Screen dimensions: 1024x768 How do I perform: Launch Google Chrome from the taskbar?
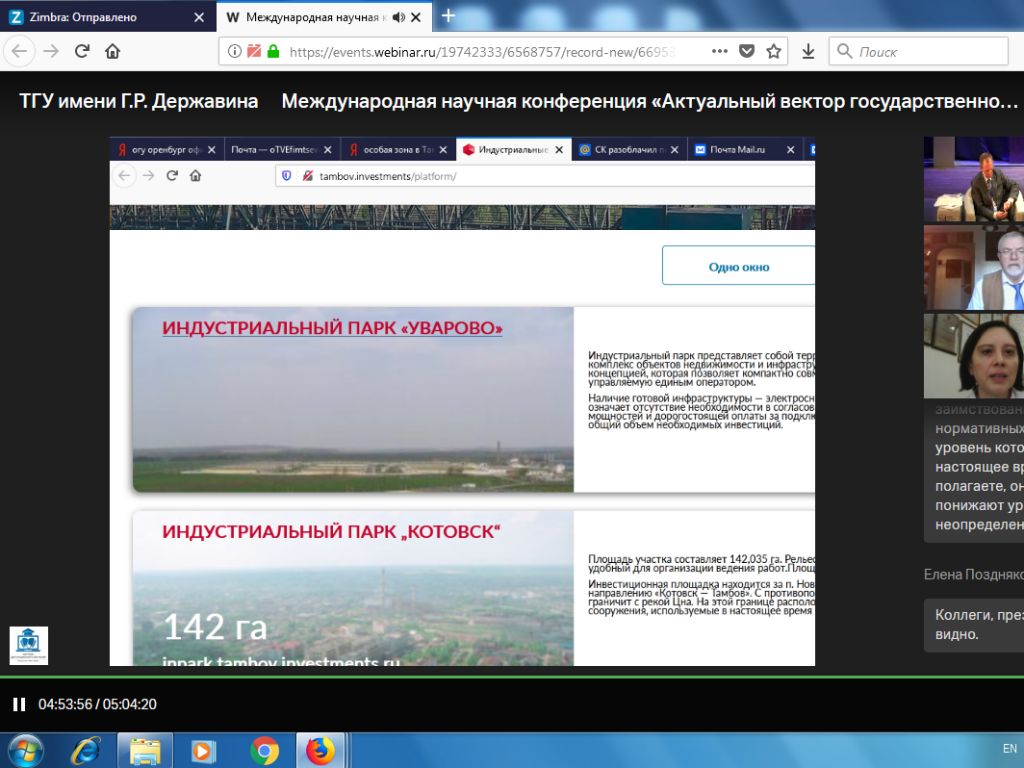pyautogui.click(x=264, y=751)
